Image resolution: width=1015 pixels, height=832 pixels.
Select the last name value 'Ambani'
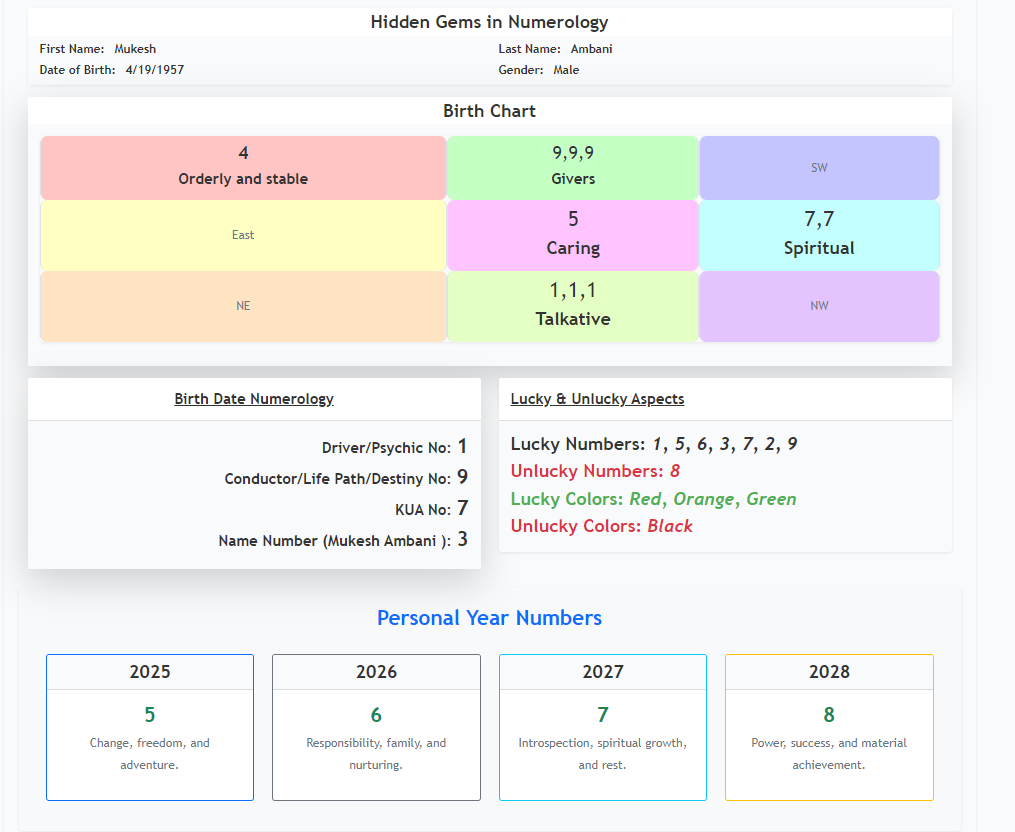pos(592,49)
